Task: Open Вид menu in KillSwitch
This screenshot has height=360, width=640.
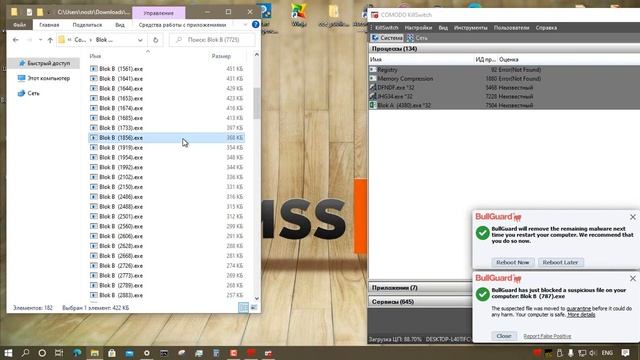Action: pyautogui.click(x=443, y=28)
